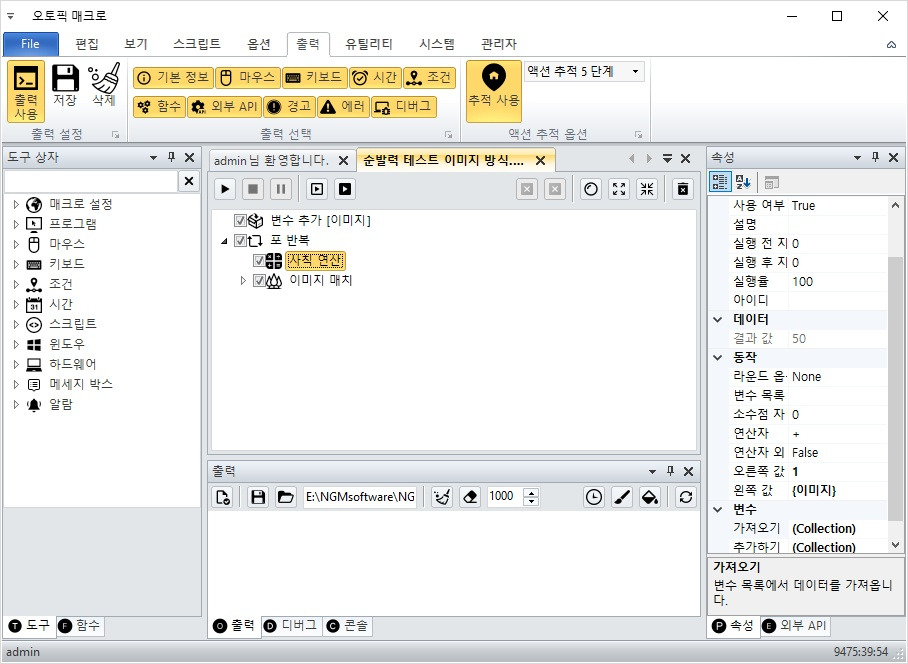Click the pause macro button
908x664 pixels.
click(281, 189)
